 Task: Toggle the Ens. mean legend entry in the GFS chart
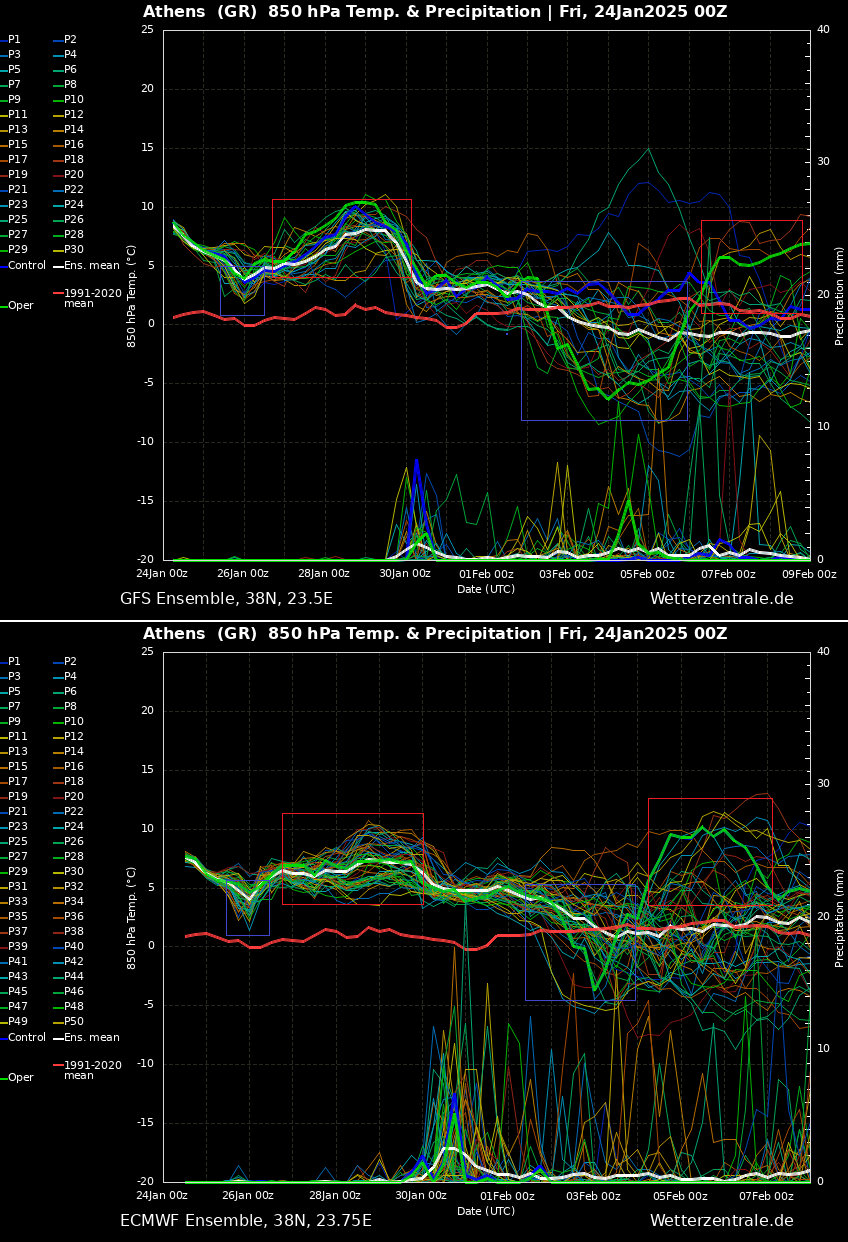tap(85, 266)
